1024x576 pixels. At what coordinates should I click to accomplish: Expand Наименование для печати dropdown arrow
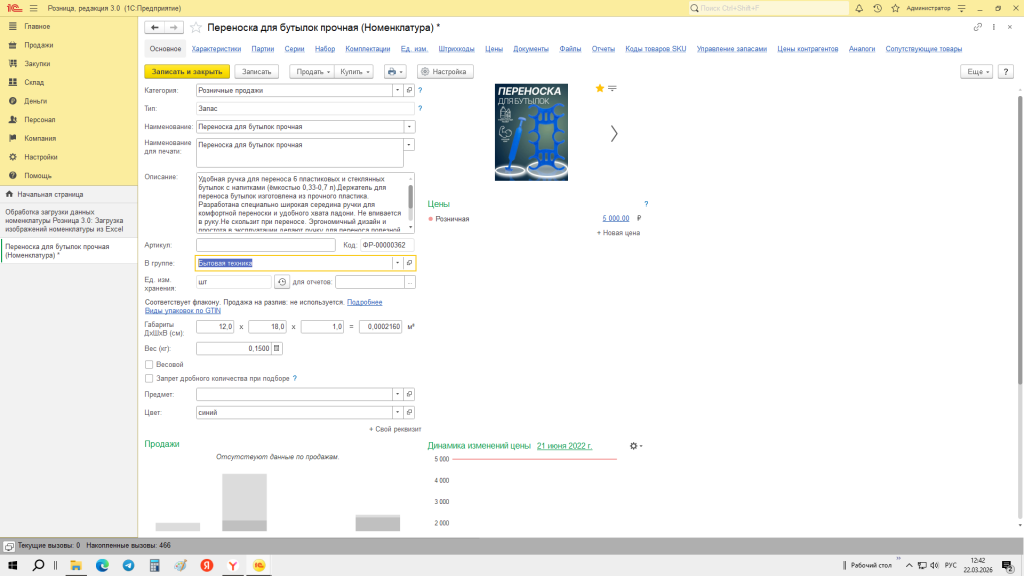point(409,145)
